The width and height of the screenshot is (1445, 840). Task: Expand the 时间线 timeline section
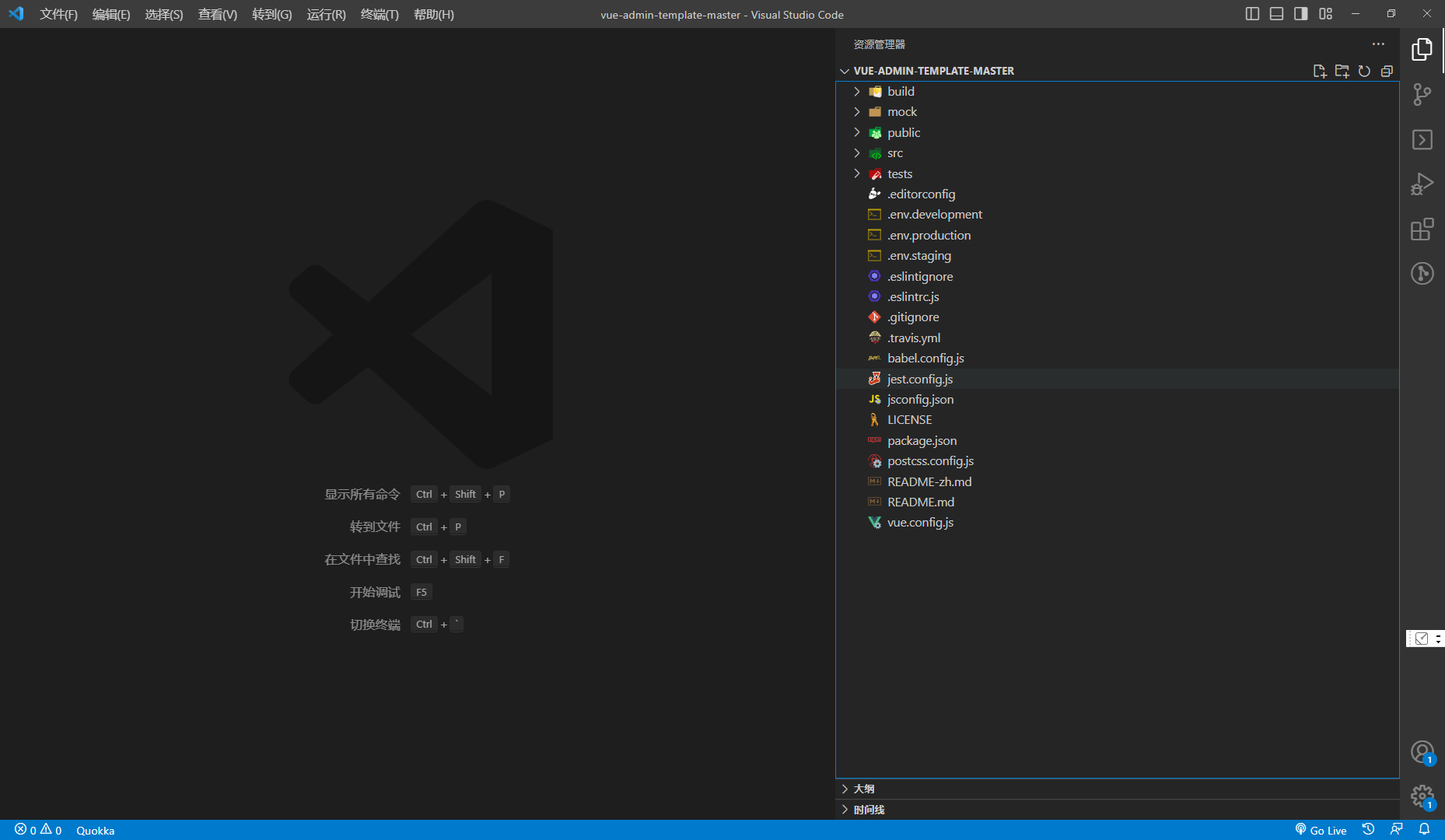coord(1118,810)
